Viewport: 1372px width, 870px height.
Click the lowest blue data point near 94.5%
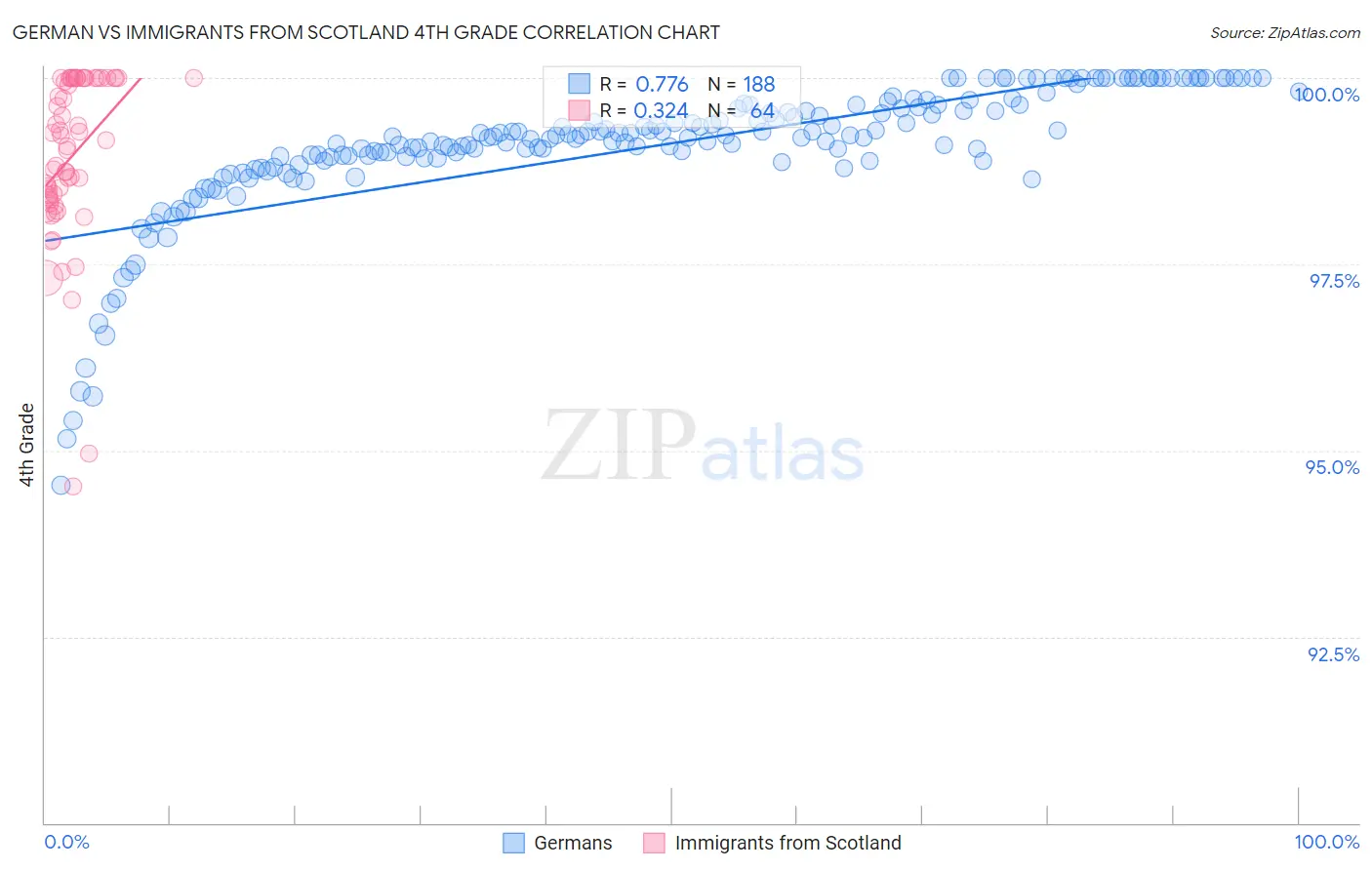coord(61,485)
